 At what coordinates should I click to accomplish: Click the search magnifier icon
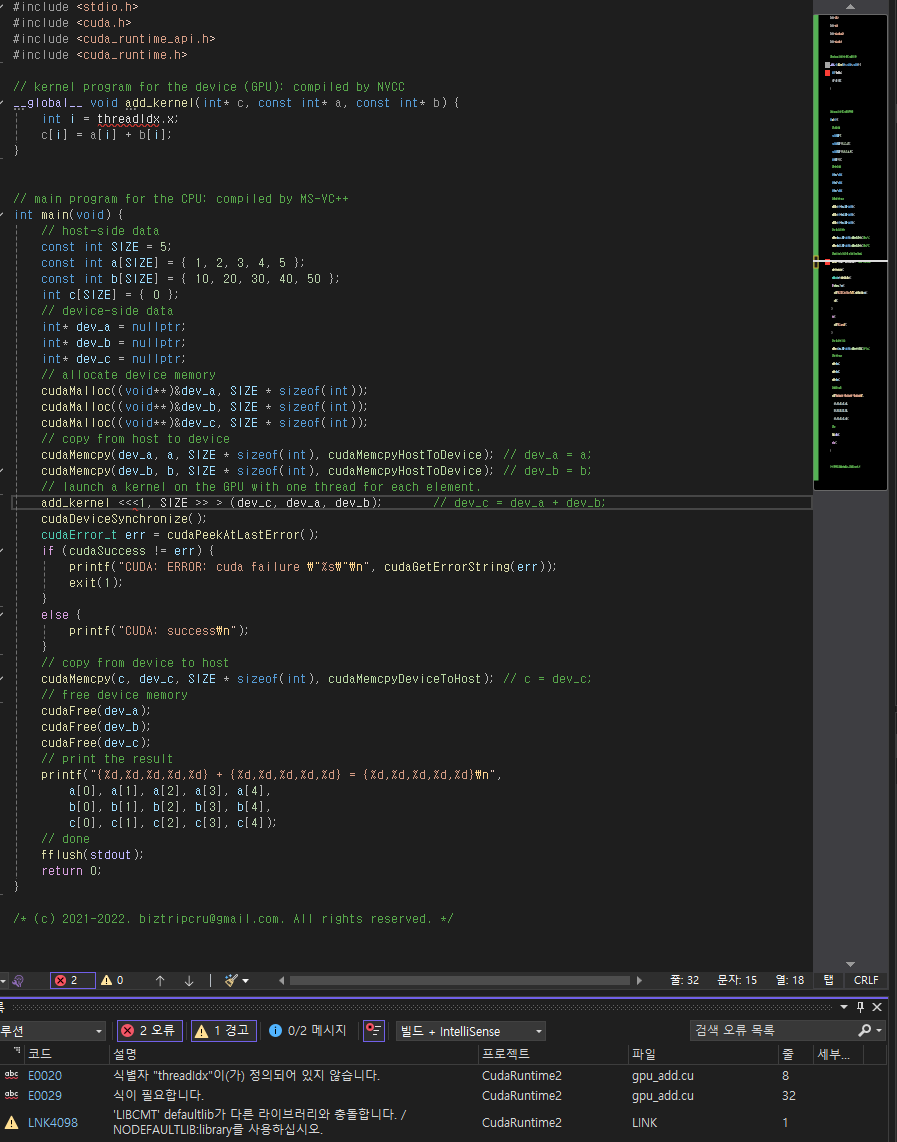click(x=864, y=1031)
